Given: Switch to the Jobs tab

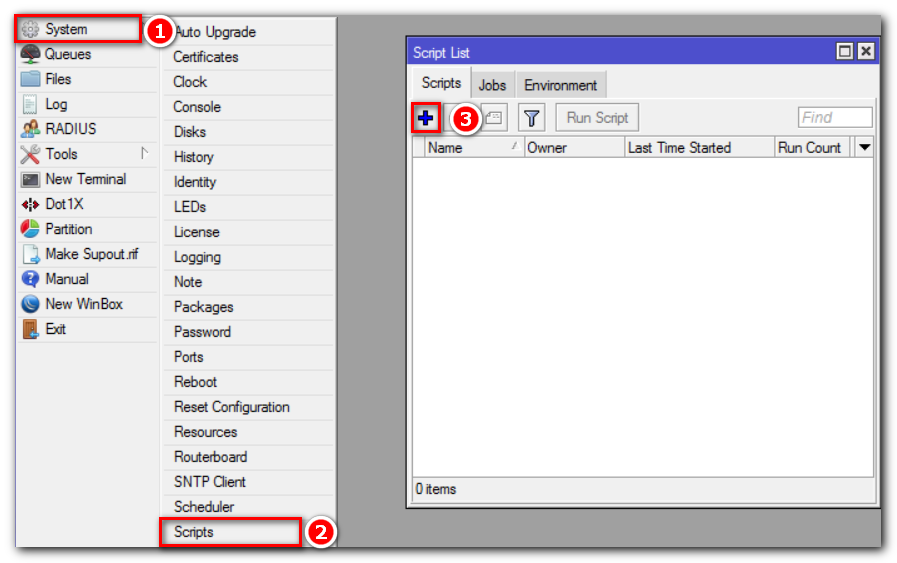Looking at the screenshot, I should (x=492, y=85).
